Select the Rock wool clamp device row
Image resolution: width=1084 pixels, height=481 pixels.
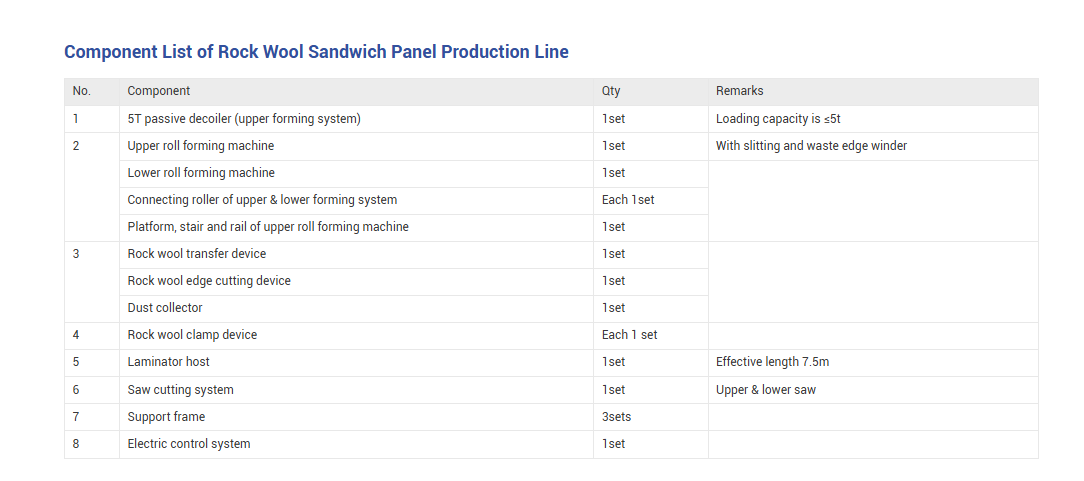click(x=192, y=335)
